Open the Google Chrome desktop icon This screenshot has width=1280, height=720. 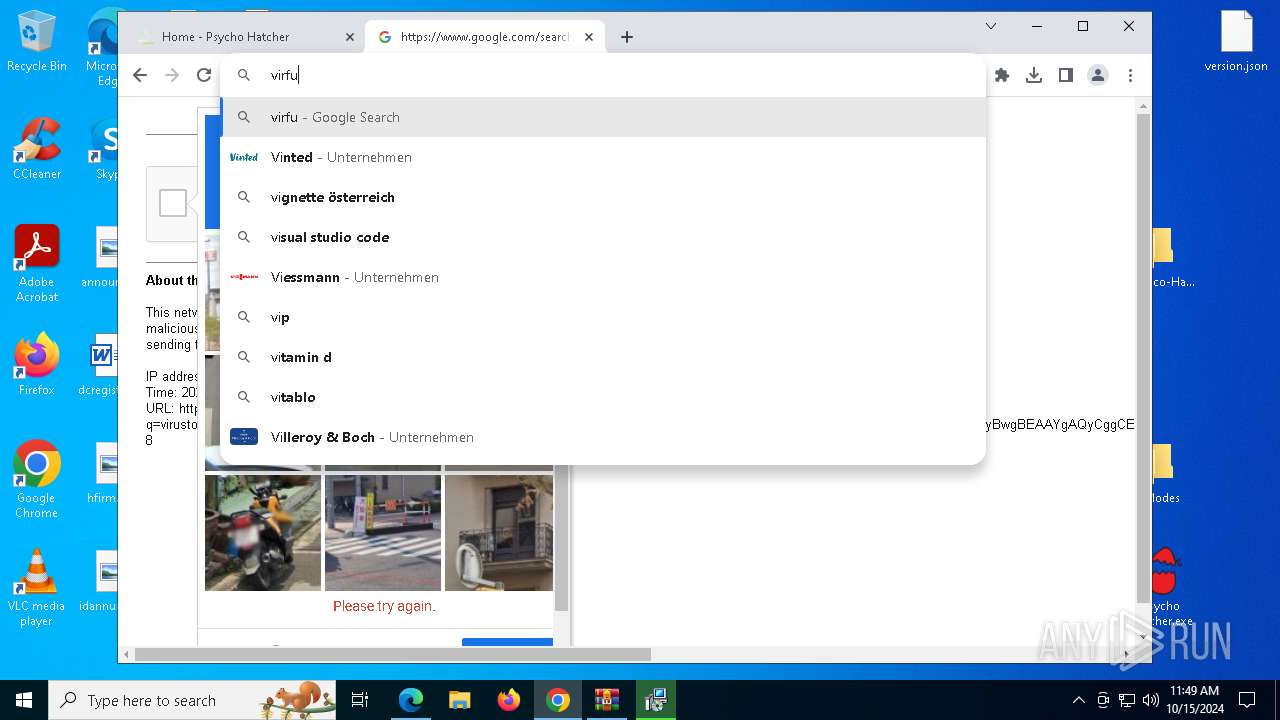pos(37,480)
